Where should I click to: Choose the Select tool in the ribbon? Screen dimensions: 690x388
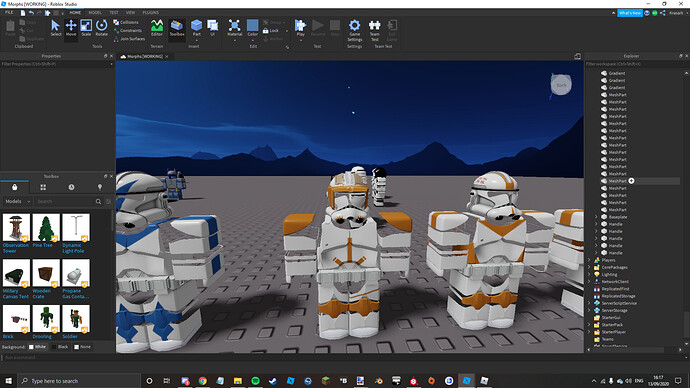tap(55, 28)
